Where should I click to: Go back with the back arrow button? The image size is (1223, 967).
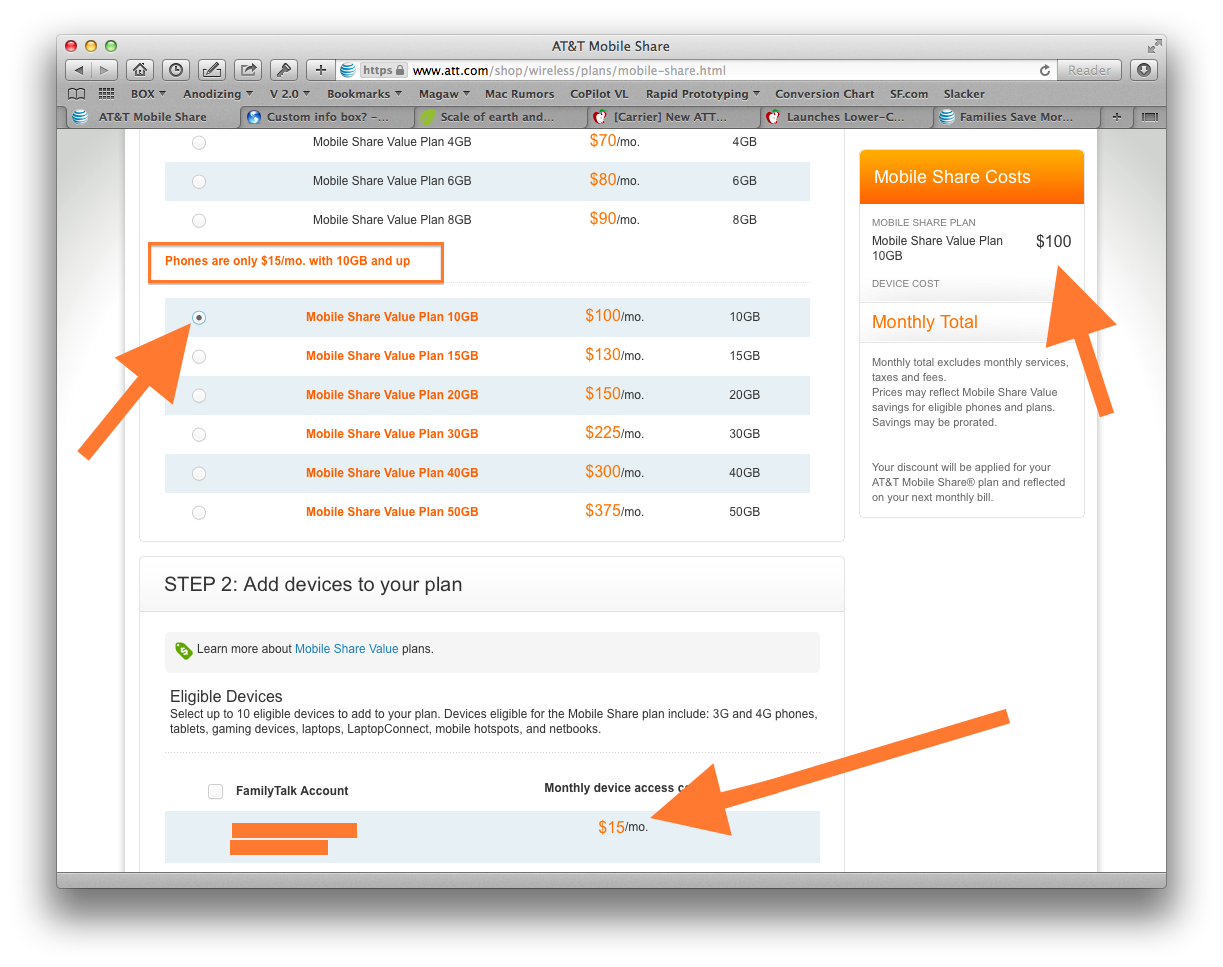tap(79, 70)
